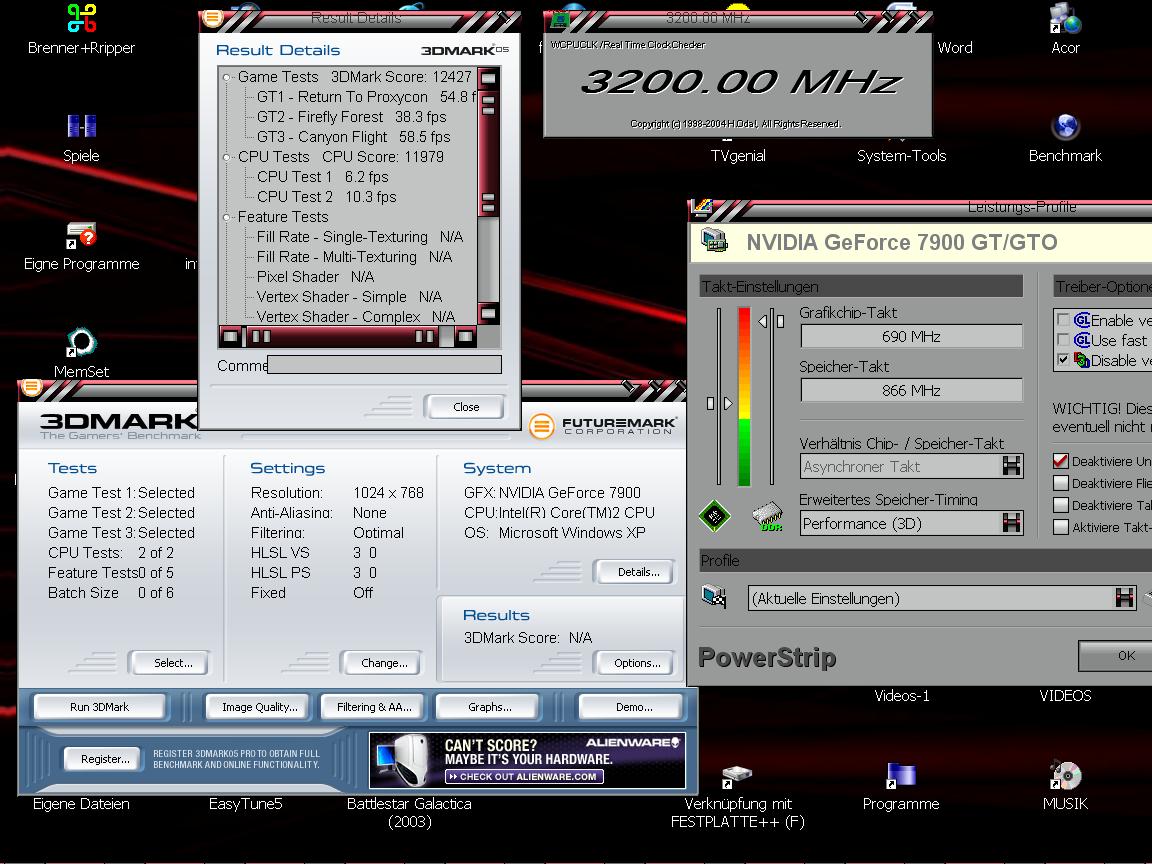This screenshot has height=864, width=1152.
Task: Select the Eigne Programme desktop shortcut
Action: click(82, 235)
